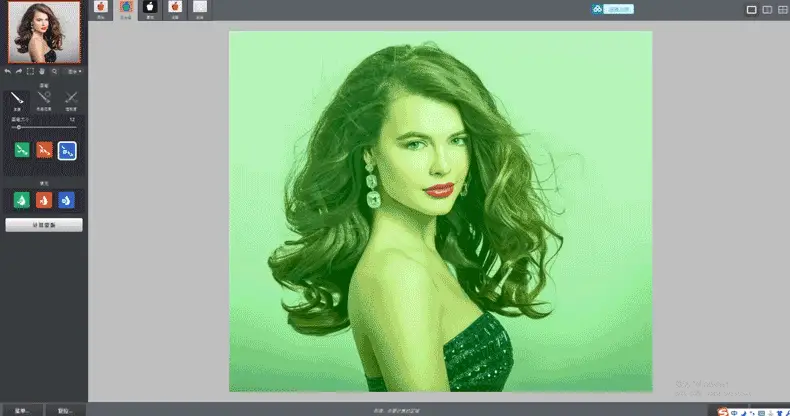
Task: Select the magnifier zoom tool
Action: (x=54, y=72)
